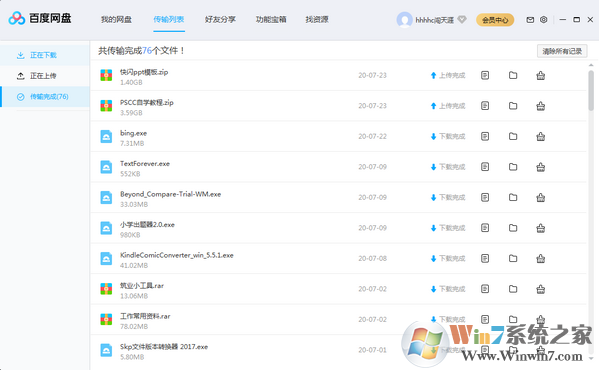Select the file name 小学出题器2.0.exe
This screenshot has height=370, width=599.
point(147,225)
